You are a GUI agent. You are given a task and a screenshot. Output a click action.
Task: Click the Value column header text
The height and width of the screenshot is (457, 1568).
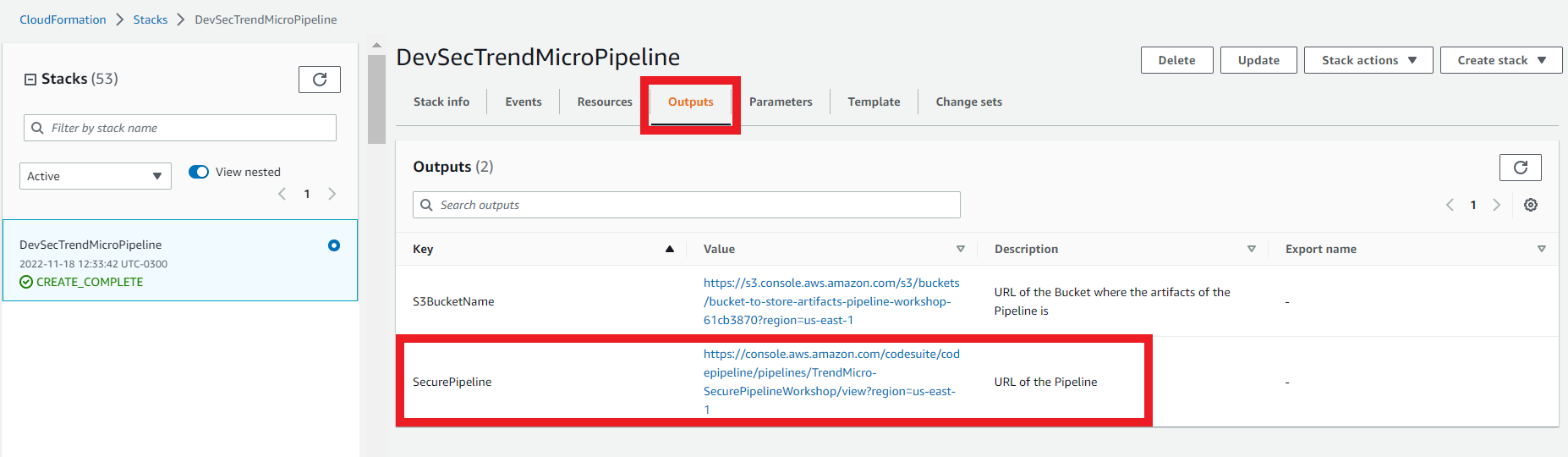719,249
